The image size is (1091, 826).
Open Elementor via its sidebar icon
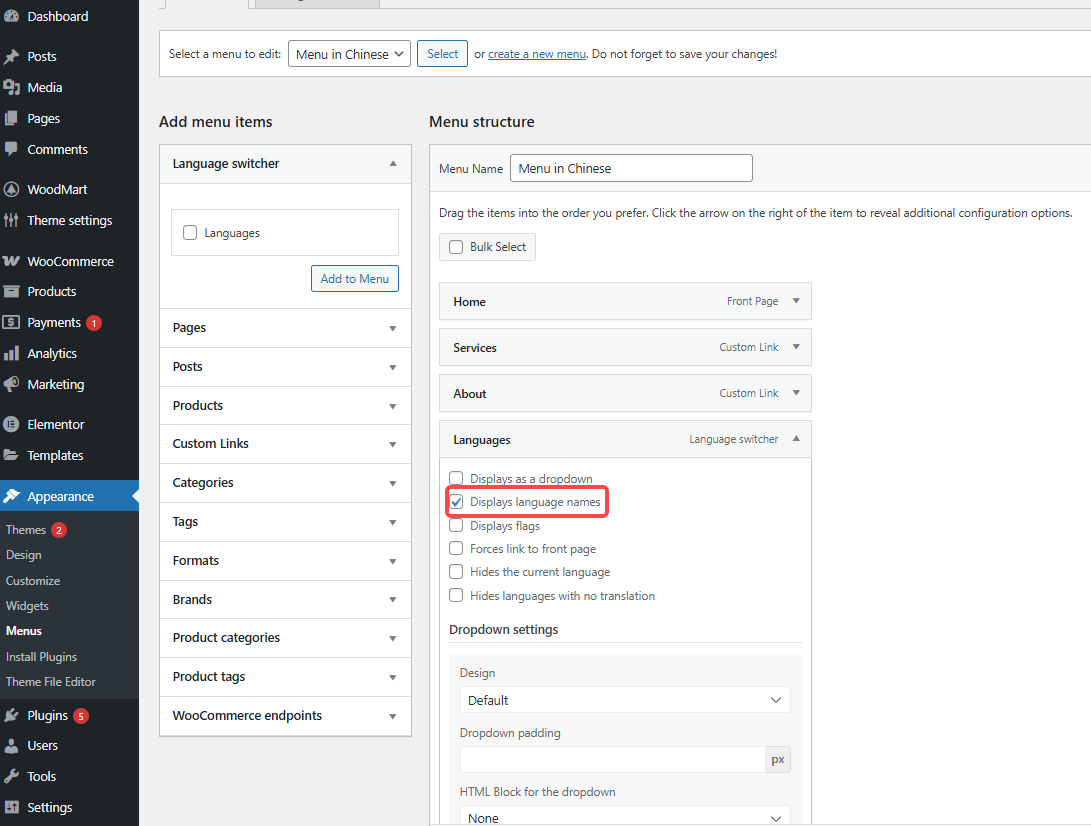point(11,424)
